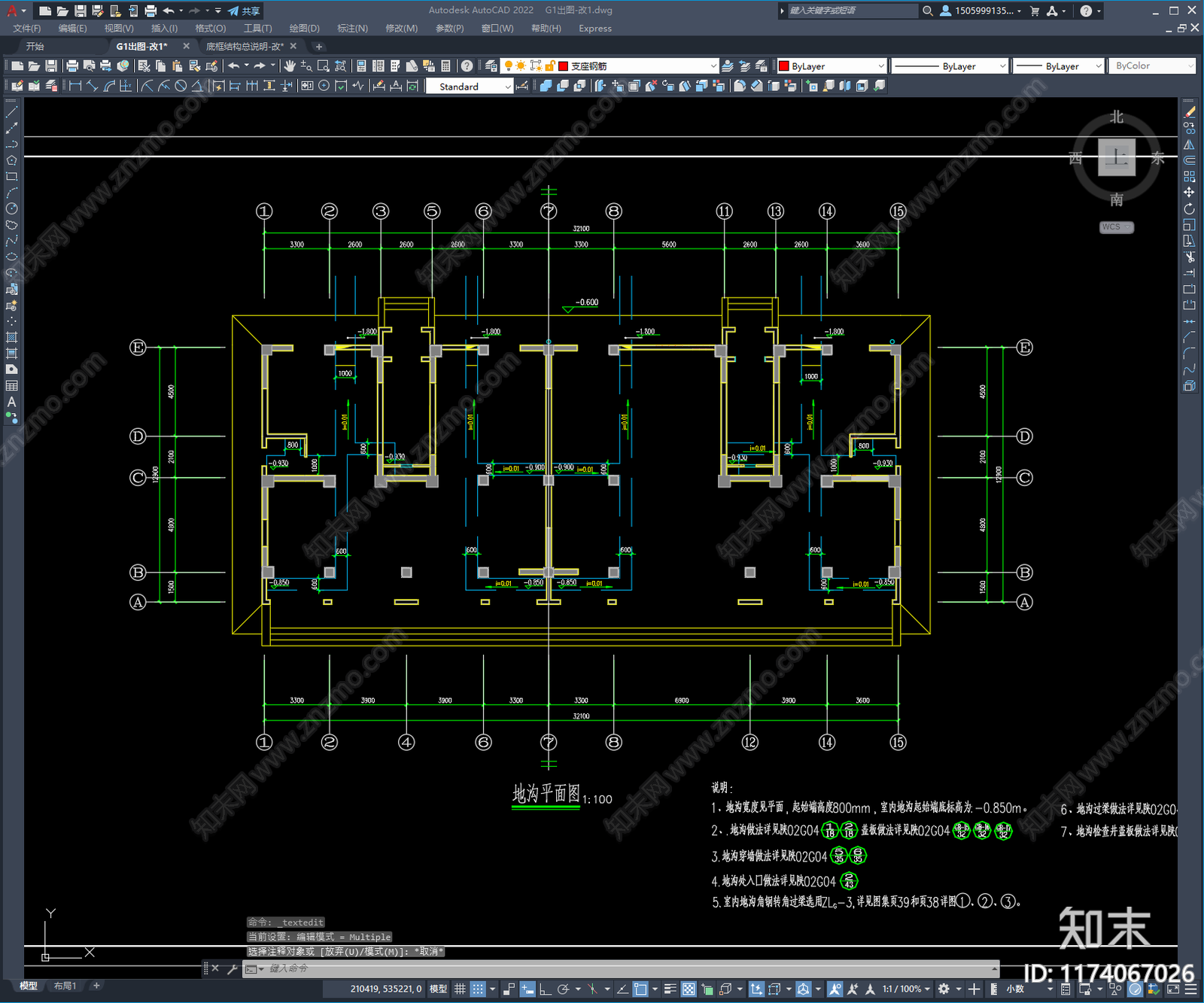Open the Layer Properties manager icon
Screen dimensions: 1204x1003
(x=491, y=66)
